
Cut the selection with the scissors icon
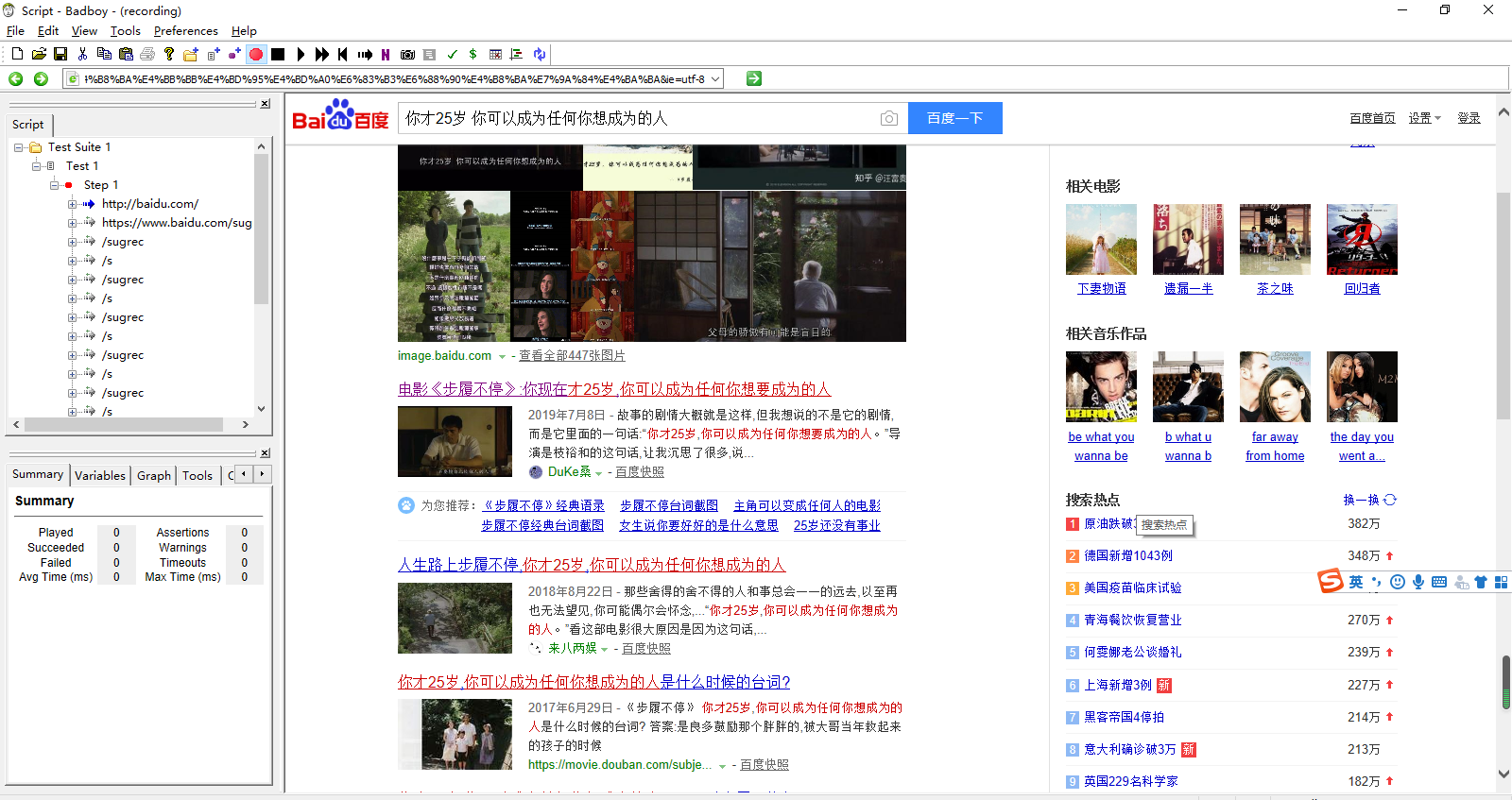point(83,54)
